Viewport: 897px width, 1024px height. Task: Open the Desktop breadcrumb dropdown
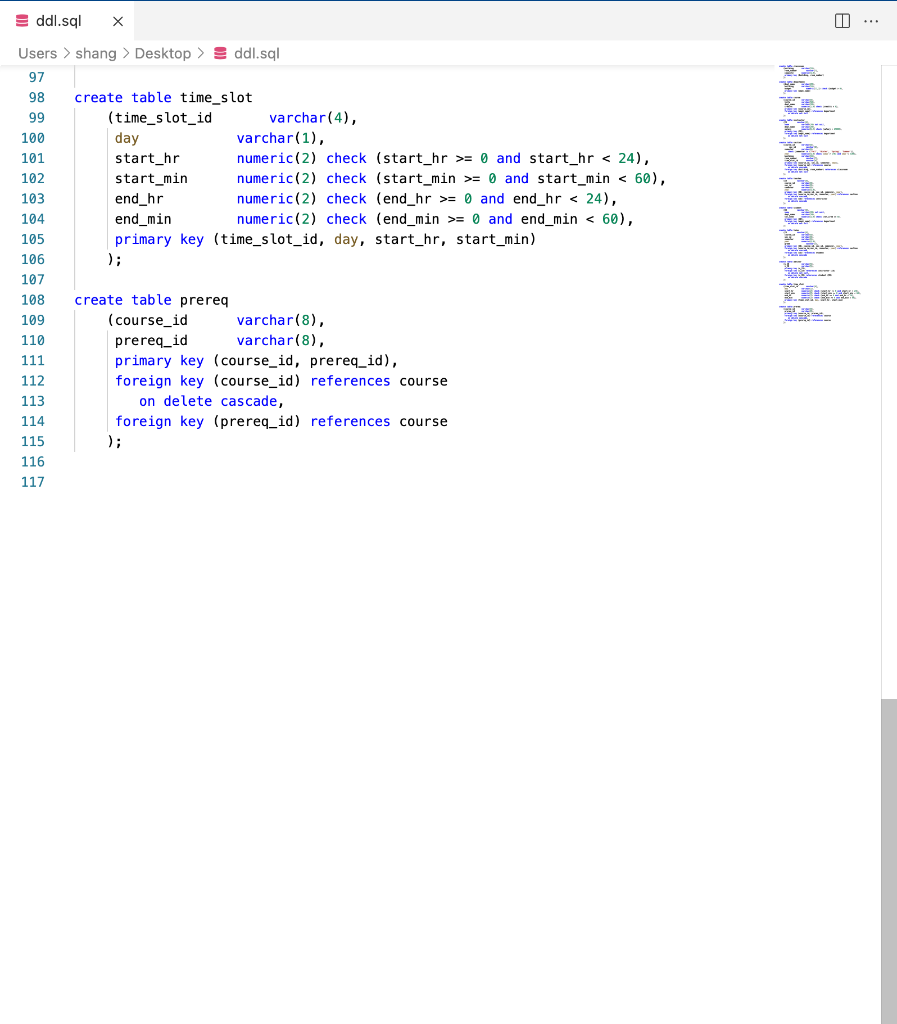163,53
